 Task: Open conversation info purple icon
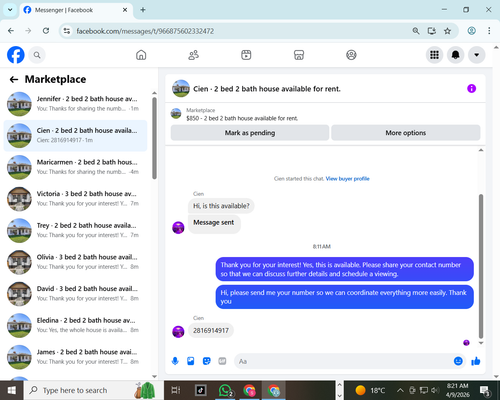coord(471,89)
